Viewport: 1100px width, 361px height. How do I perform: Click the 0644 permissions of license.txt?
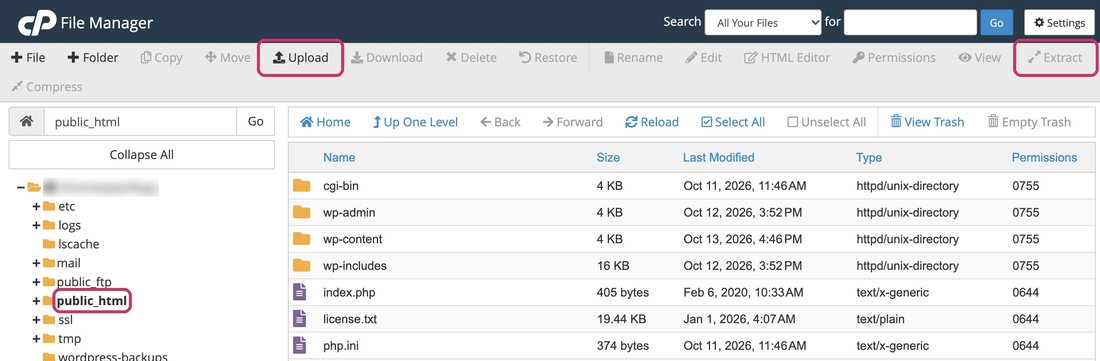[1026, 319]
